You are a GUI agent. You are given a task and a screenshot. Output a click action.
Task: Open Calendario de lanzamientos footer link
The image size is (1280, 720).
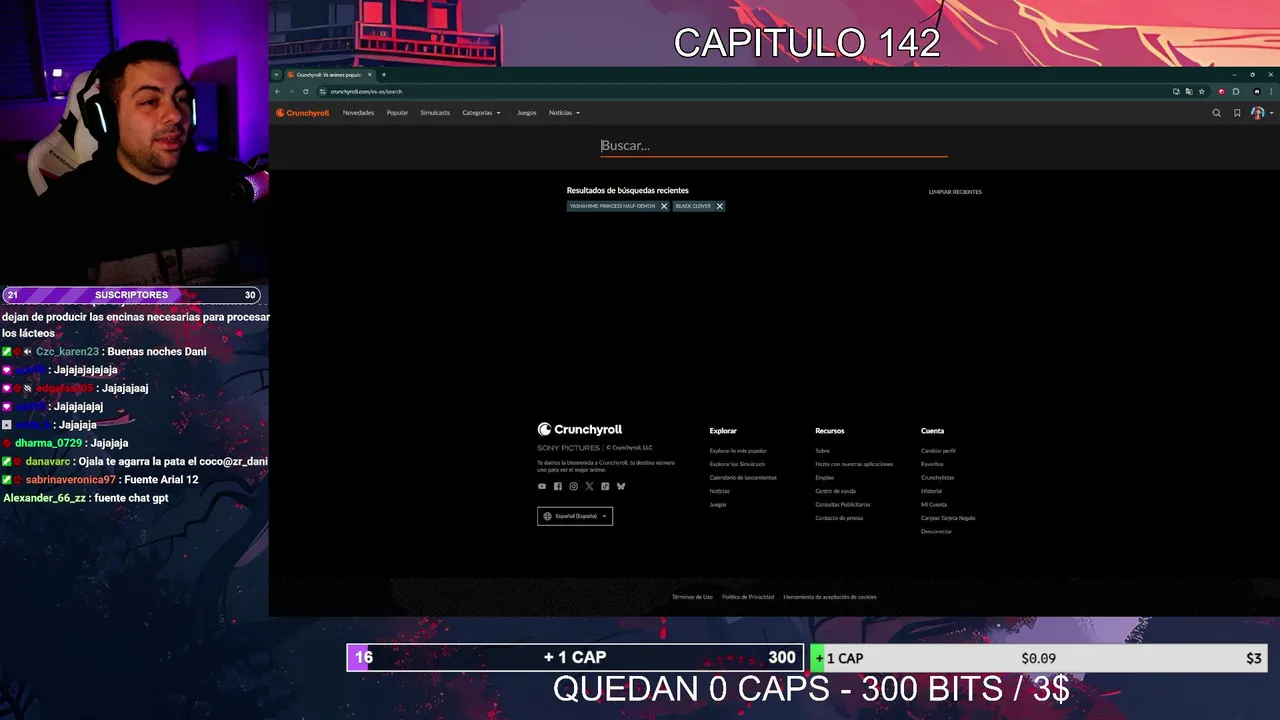click(743, 478)
